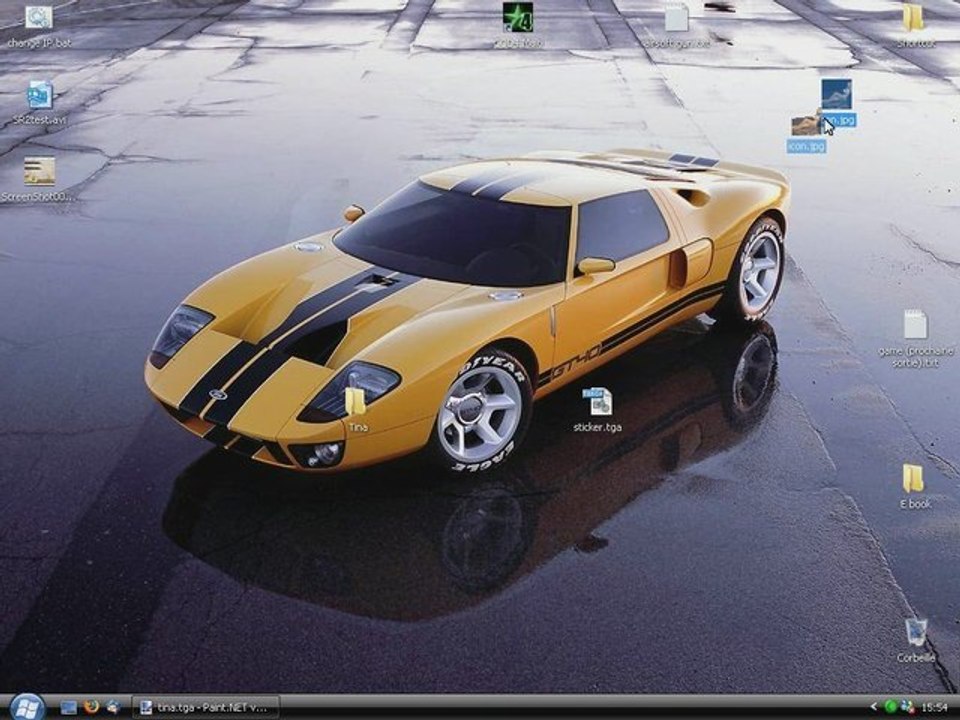Click Show Desktop quick launch icon
The image size is (960, 720).
(x=69, y=707)
